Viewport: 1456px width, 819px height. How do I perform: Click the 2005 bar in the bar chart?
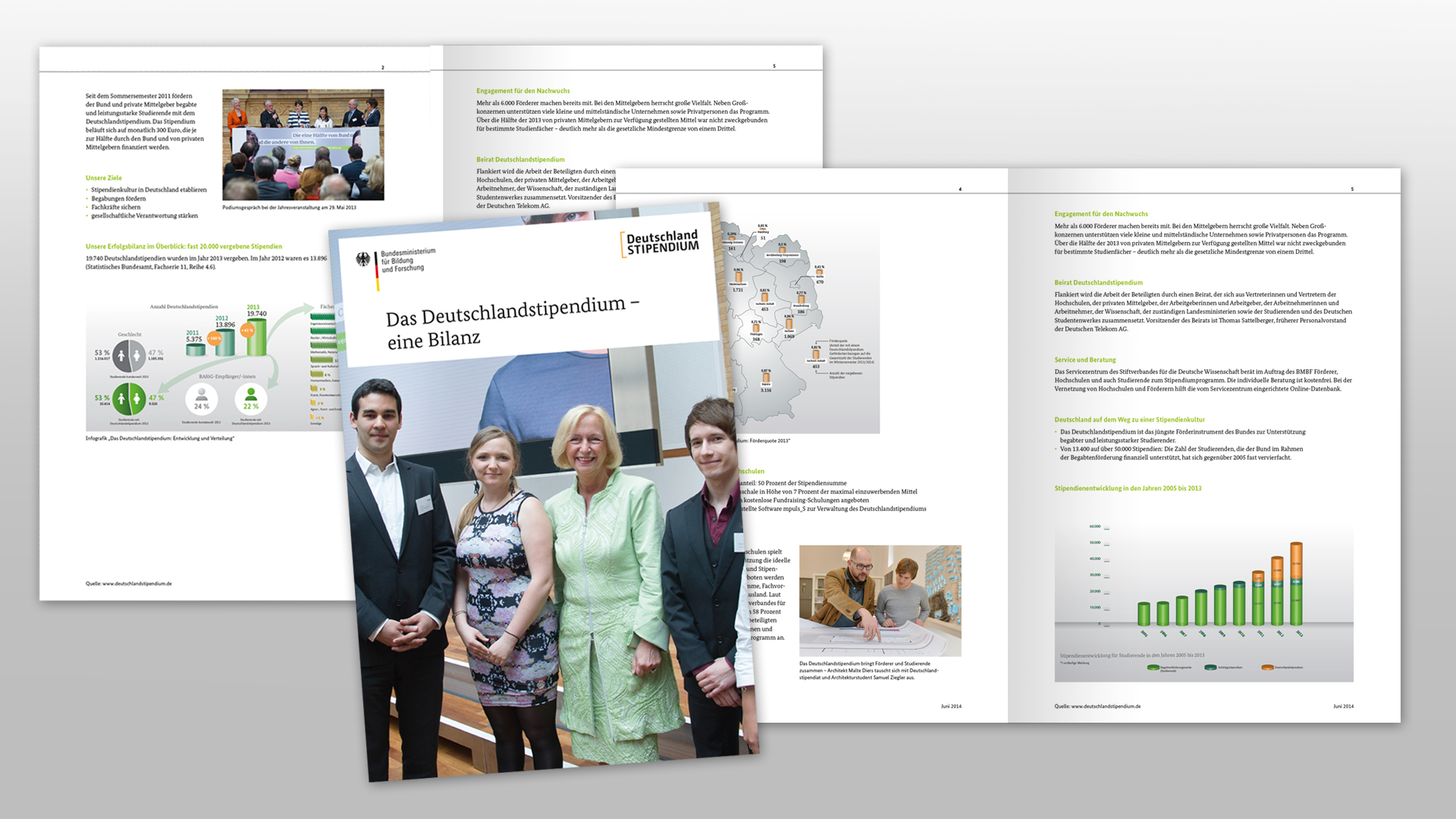[x=1144, y=614]
